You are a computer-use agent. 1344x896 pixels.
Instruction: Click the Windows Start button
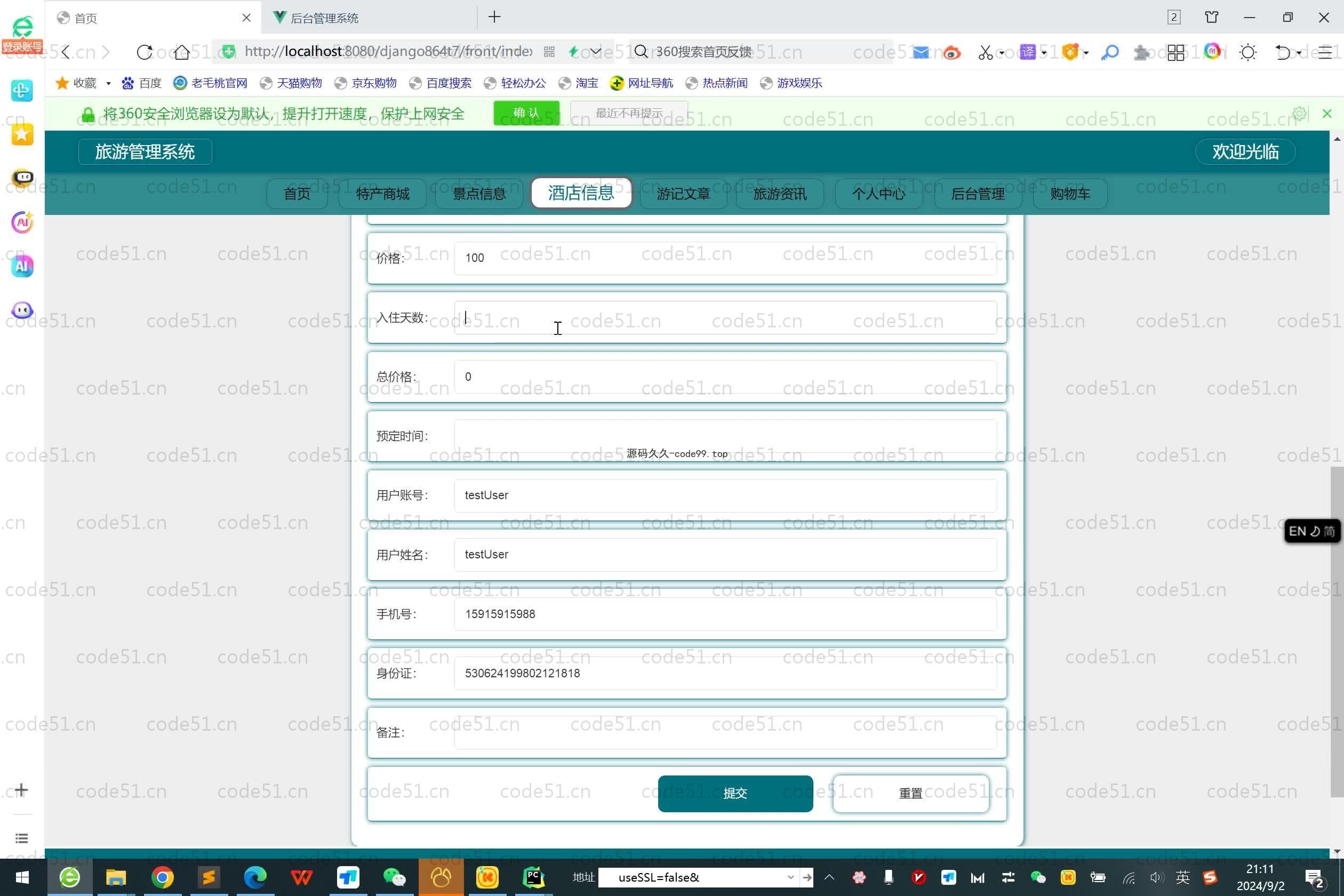pyautogui.click(x=22, y=877)
